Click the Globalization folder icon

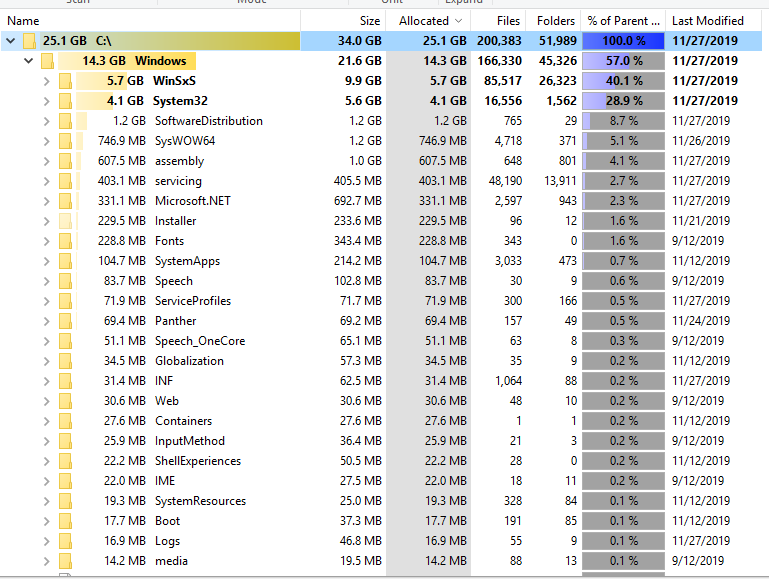(65, 361)
